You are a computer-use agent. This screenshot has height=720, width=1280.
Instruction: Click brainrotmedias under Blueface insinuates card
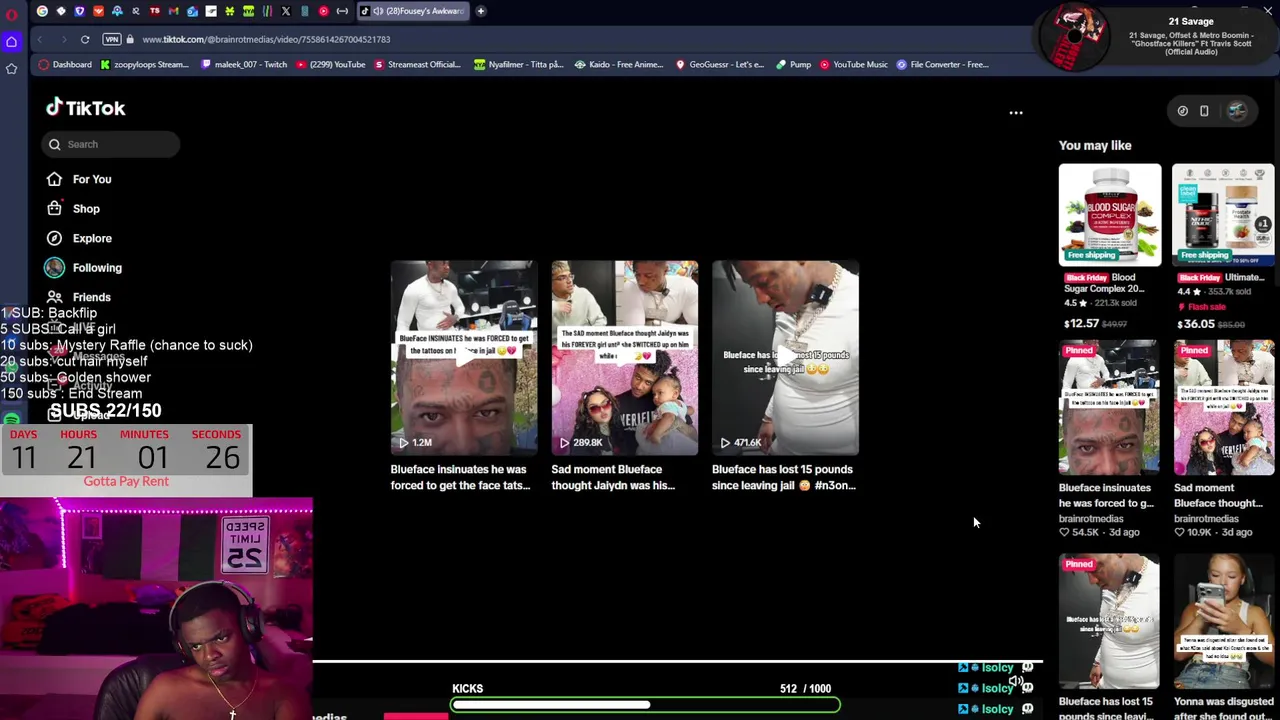click(1091, 519)
